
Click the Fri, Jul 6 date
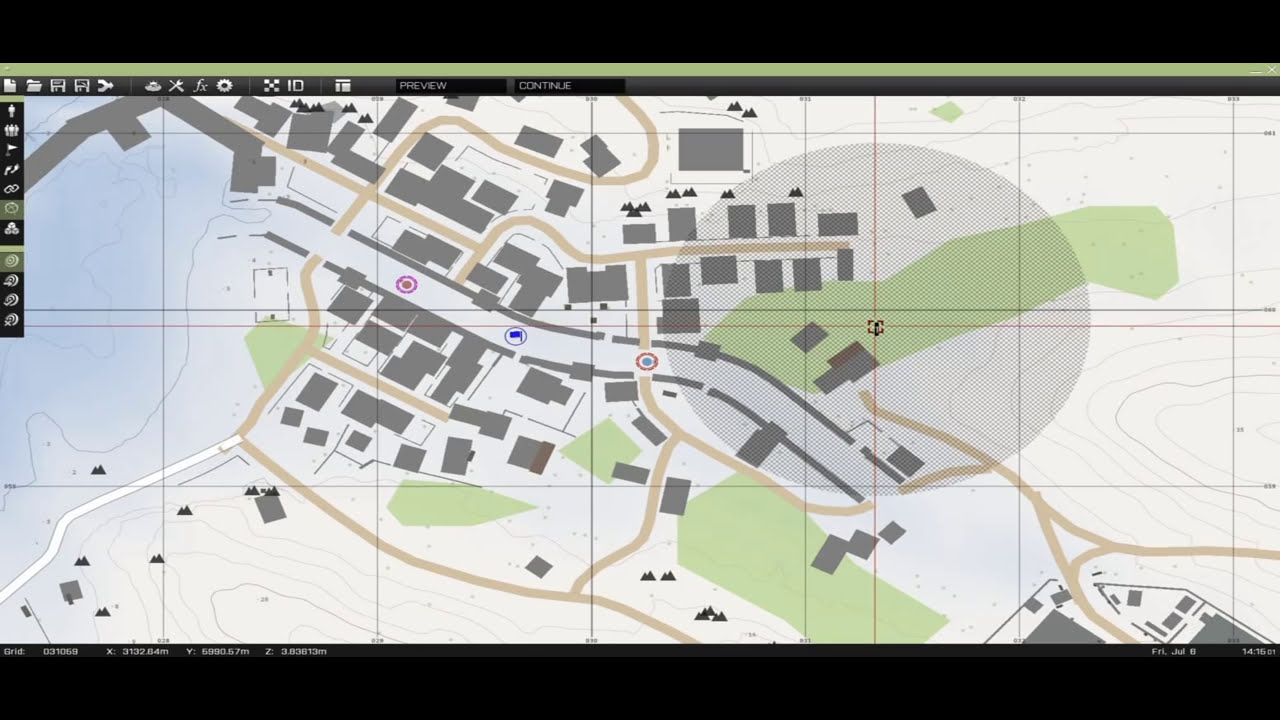(x=1173, y=651)
